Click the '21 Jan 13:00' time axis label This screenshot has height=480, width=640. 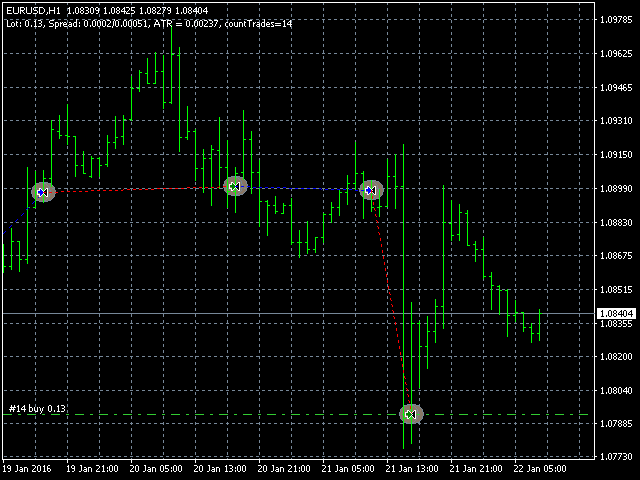[x=412, y=469]
